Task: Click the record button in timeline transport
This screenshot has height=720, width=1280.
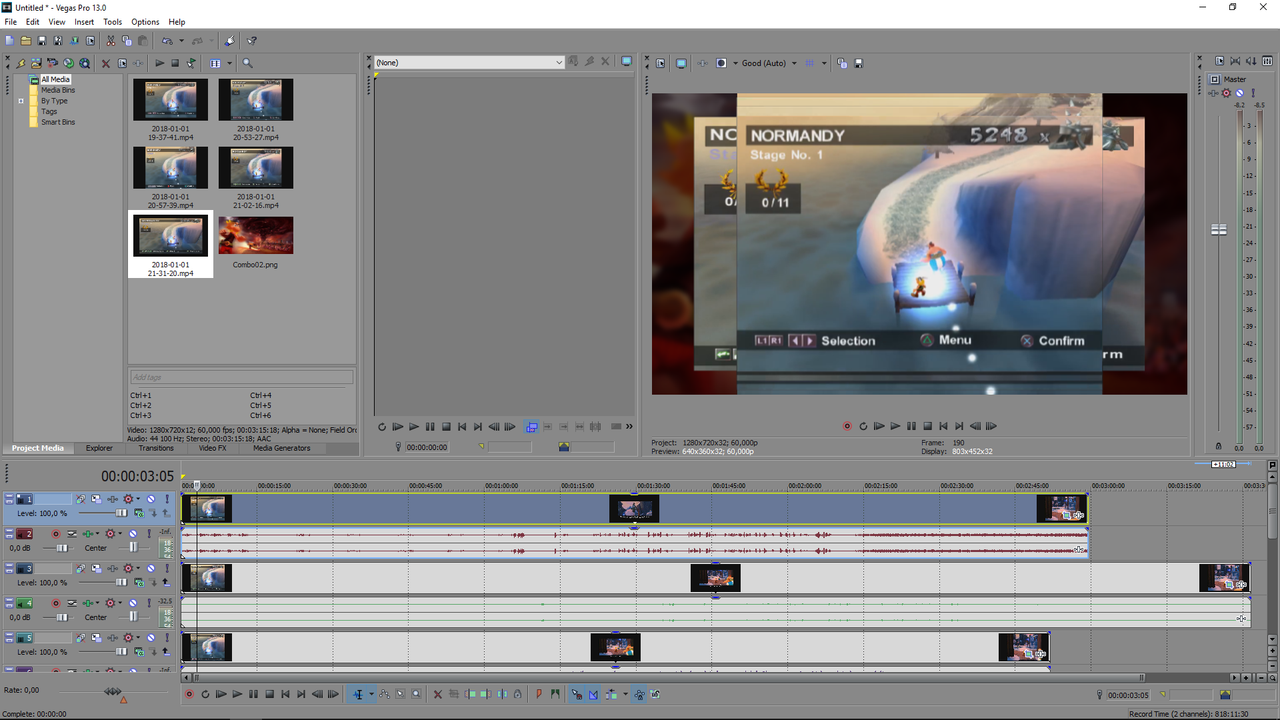Action: (188, 694)
